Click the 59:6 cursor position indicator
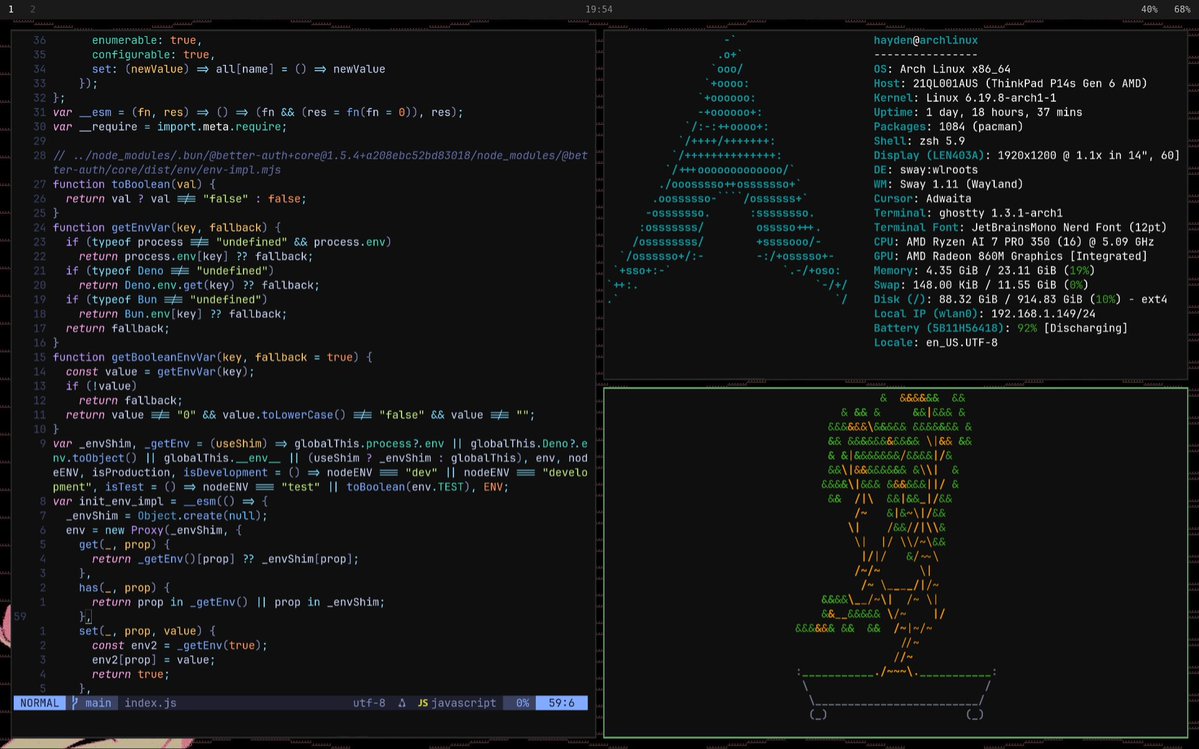 pyautogui.click(x=561, y=703)
